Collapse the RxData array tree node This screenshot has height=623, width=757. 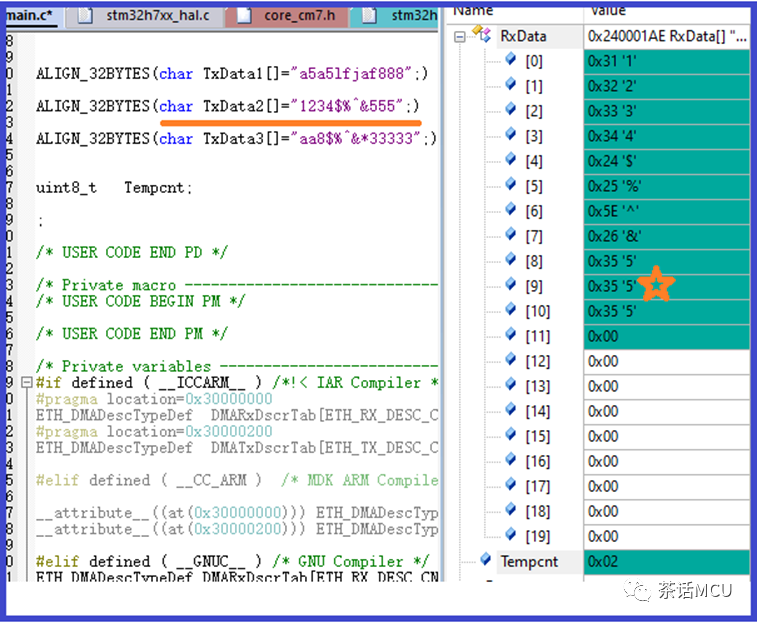pyautogui.click(x=460, y=36)
